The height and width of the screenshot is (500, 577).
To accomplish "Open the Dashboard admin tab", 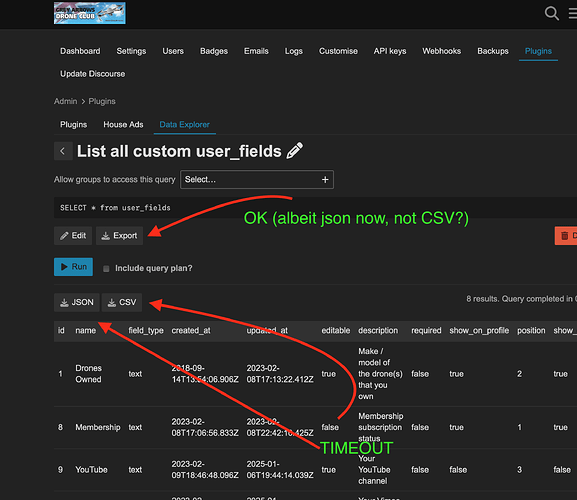I will (80, 51).
